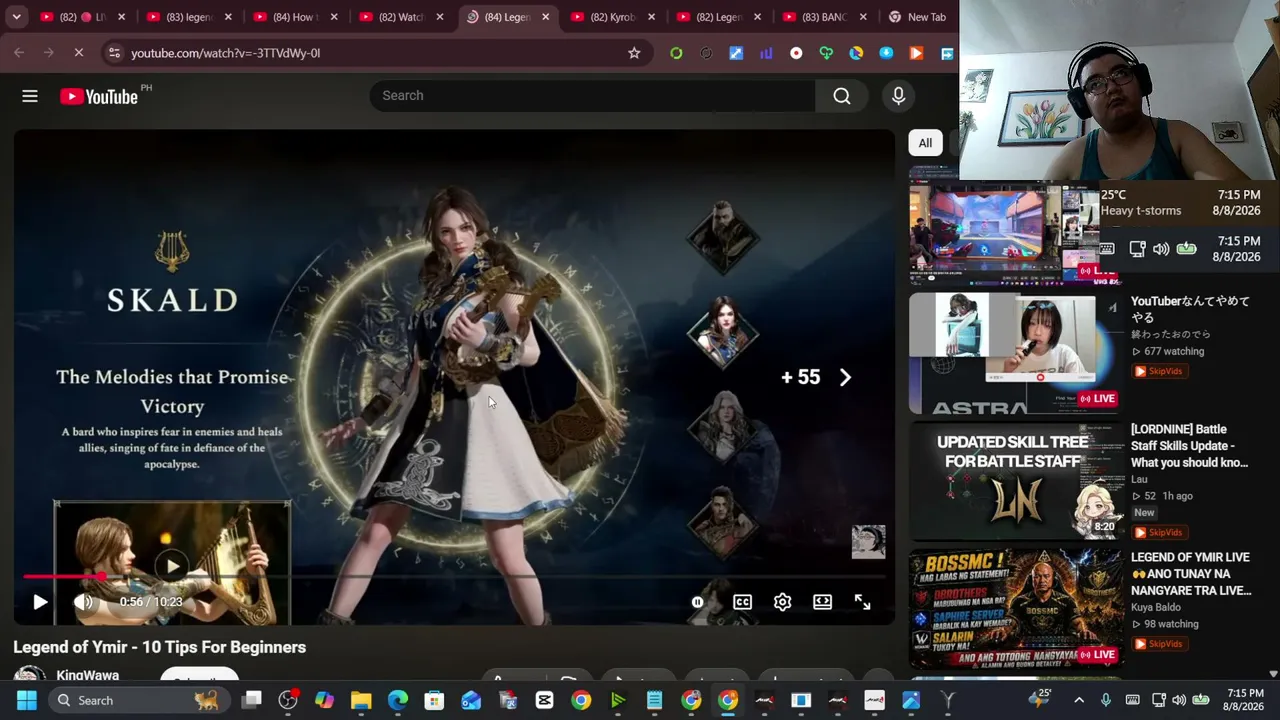Select the 'All' filter chip
The width and height of the screenshot is (1280, 720).
pyautogui.click(x=925, y=143)
